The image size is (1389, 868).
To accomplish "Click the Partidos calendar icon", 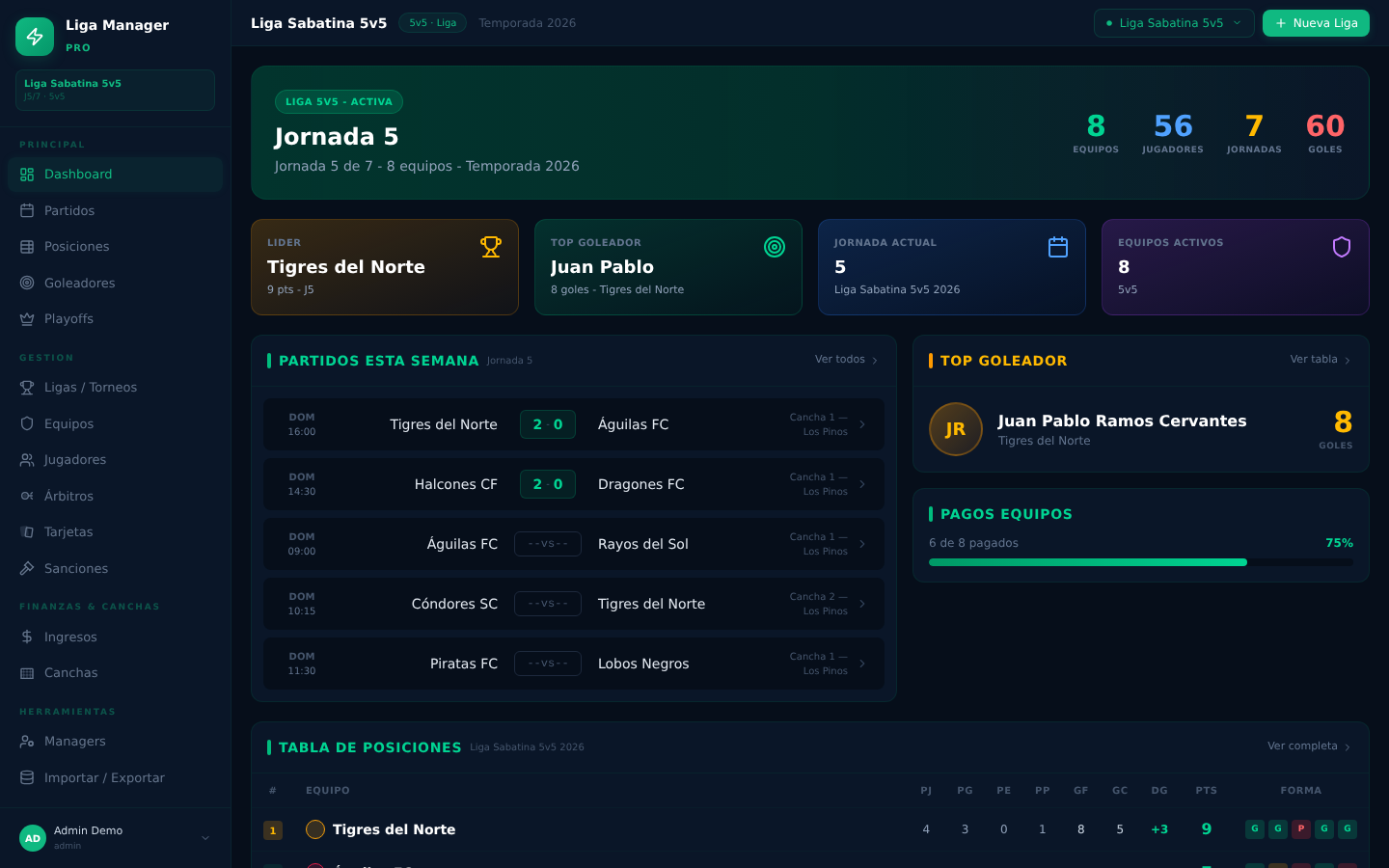I will tap(27, 210).
